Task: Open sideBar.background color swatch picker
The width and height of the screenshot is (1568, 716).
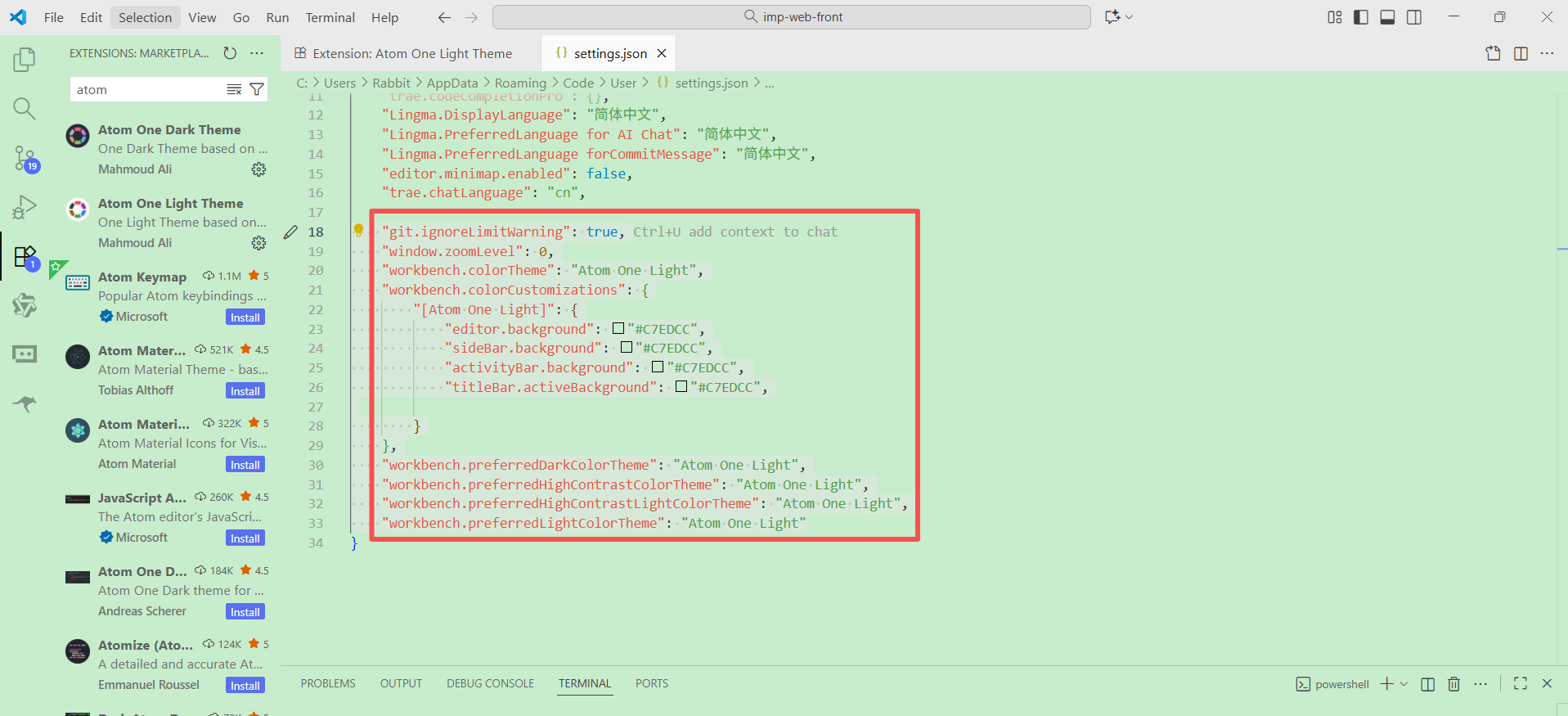Action: tap(627, 347)
